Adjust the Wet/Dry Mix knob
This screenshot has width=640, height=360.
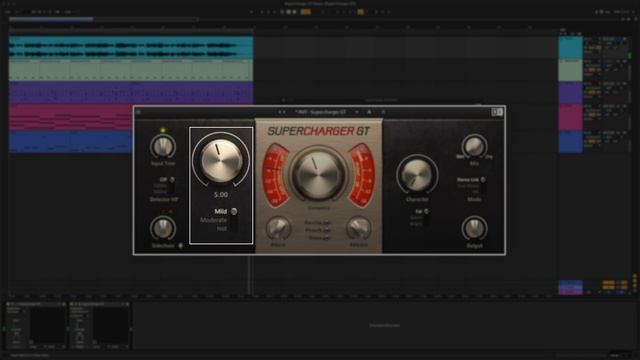474,146
